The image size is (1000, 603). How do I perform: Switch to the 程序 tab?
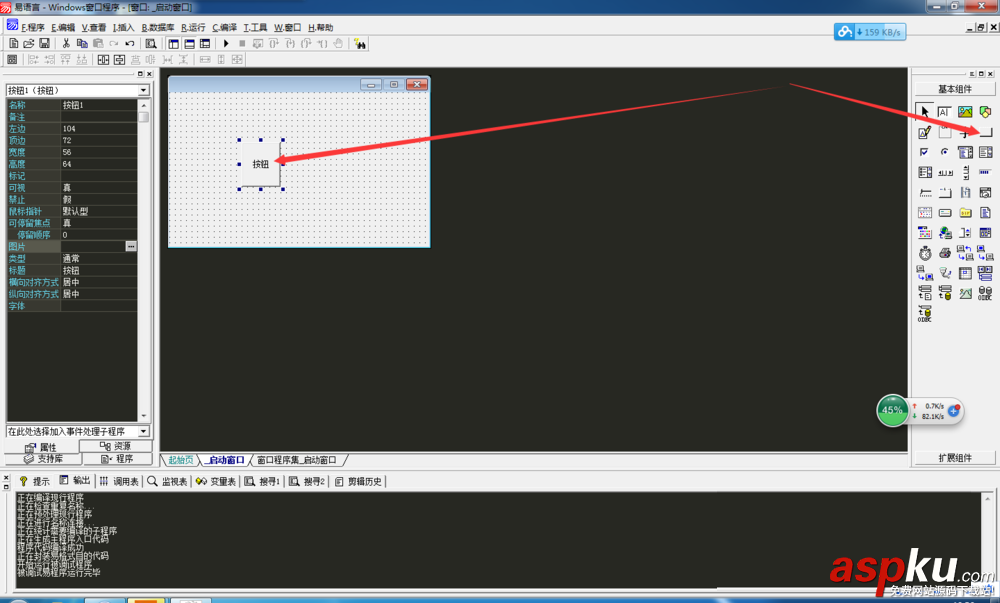coord(117,459)
